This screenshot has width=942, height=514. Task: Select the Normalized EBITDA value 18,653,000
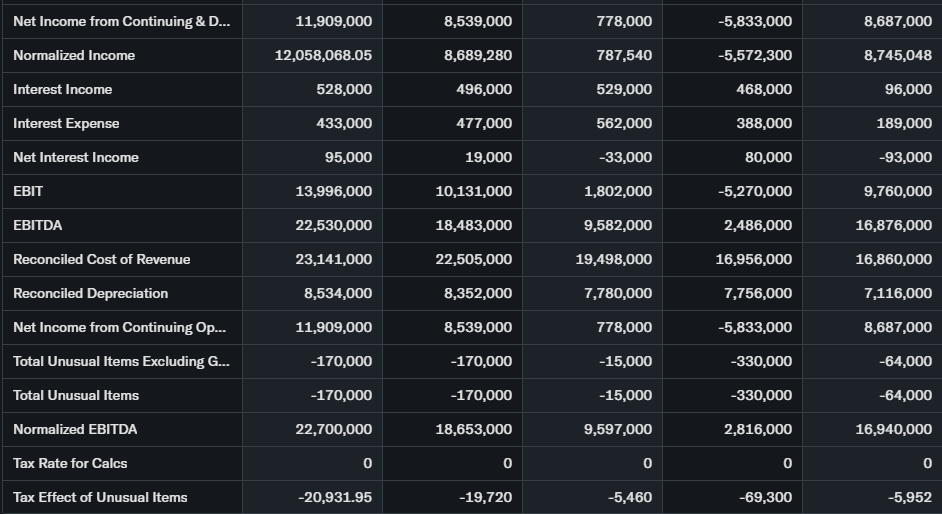474,430
